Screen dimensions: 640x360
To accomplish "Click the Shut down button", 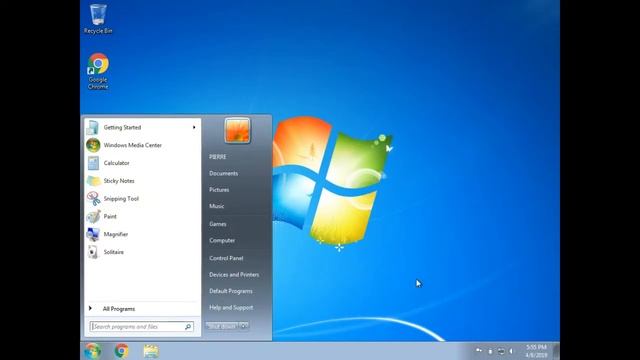I will tap(222, 326).
